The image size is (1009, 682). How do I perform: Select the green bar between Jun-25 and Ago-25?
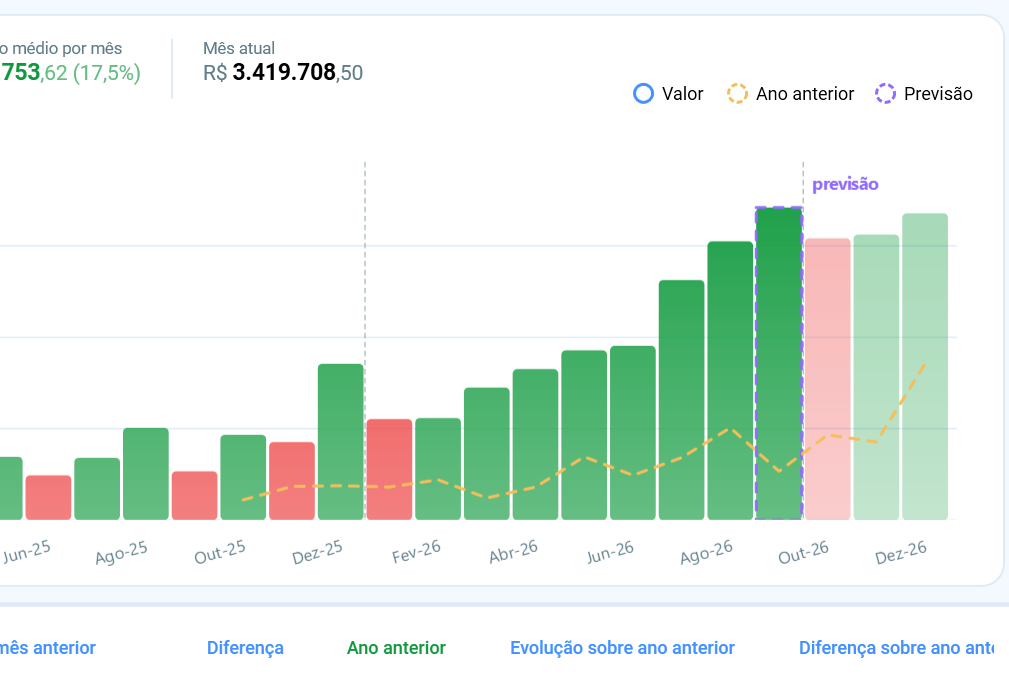[97, 489]
